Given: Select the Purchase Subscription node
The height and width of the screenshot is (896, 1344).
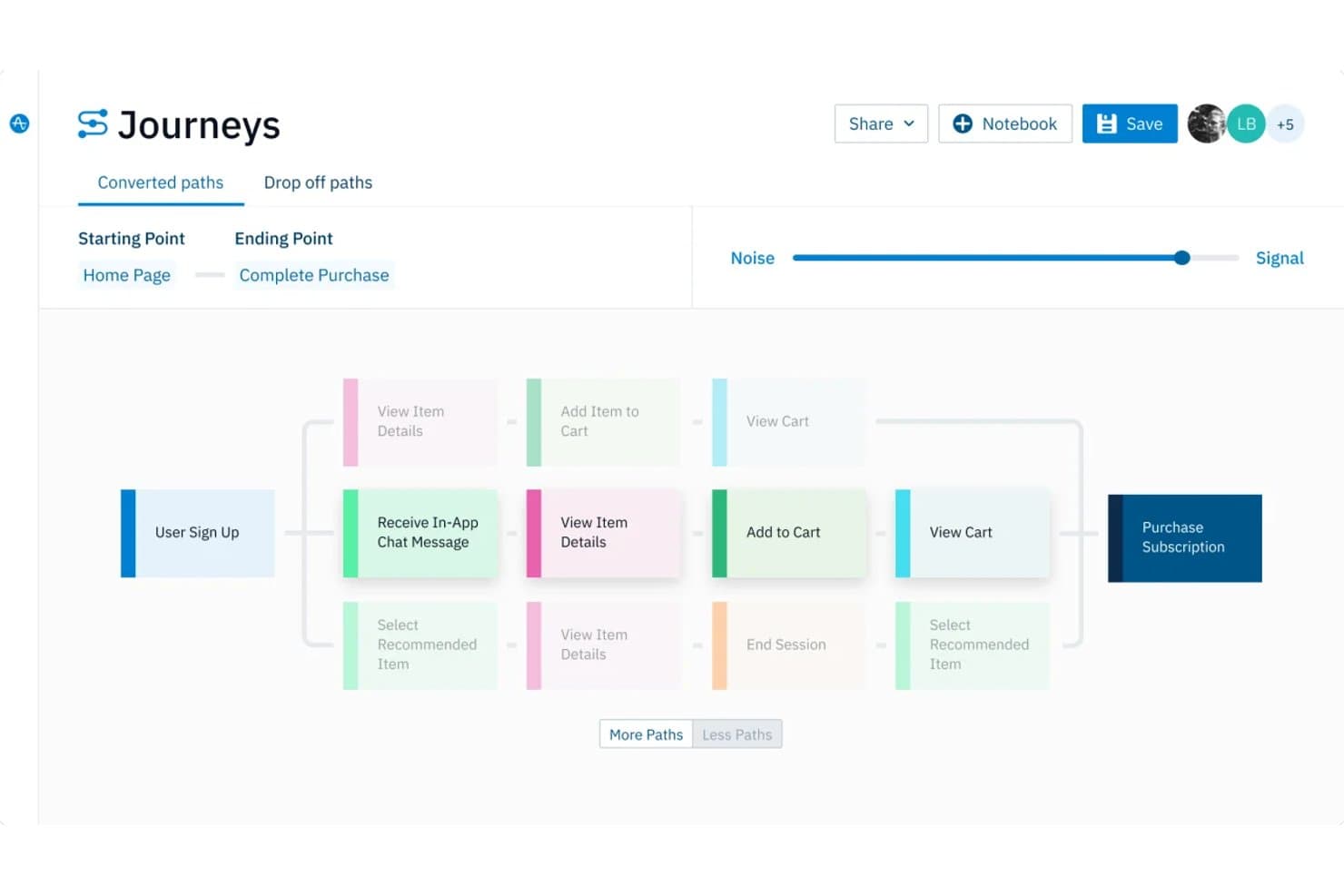Looking at the screenshot, I should 1185,538.
